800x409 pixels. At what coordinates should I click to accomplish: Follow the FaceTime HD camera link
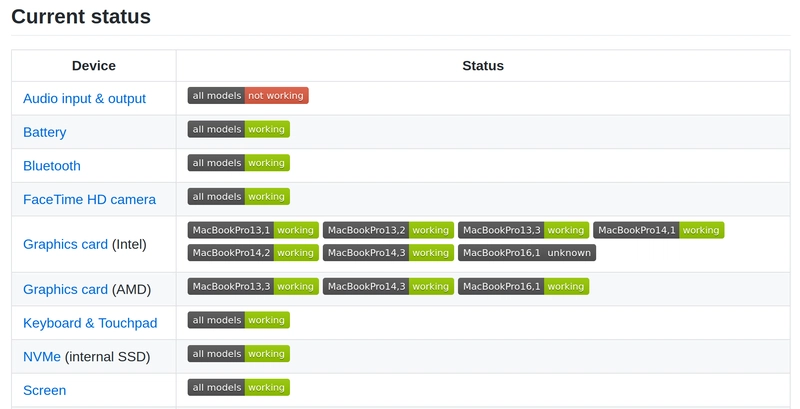coord(89,199)
